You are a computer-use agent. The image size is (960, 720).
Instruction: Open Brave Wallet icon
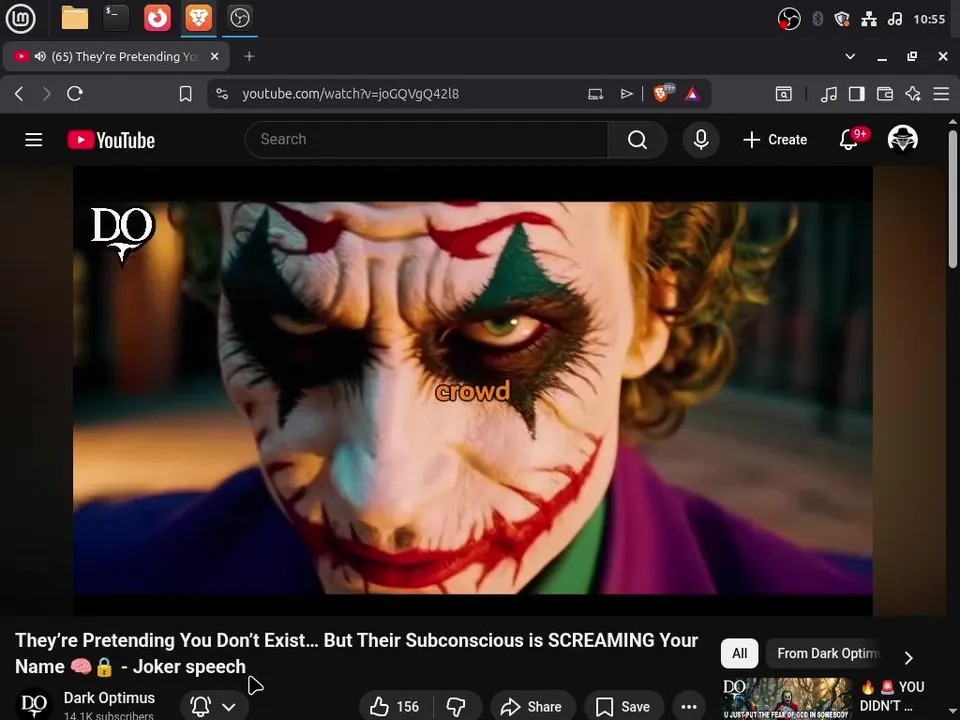pos(885,94)
